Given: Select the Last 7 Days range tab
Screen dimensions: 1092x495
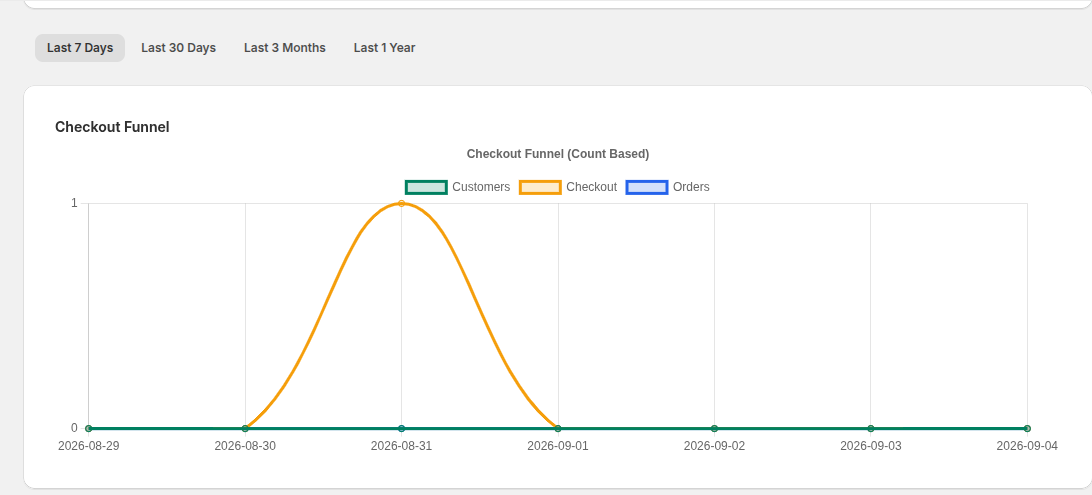Looking at the screenshot, I should coord(80,48).
